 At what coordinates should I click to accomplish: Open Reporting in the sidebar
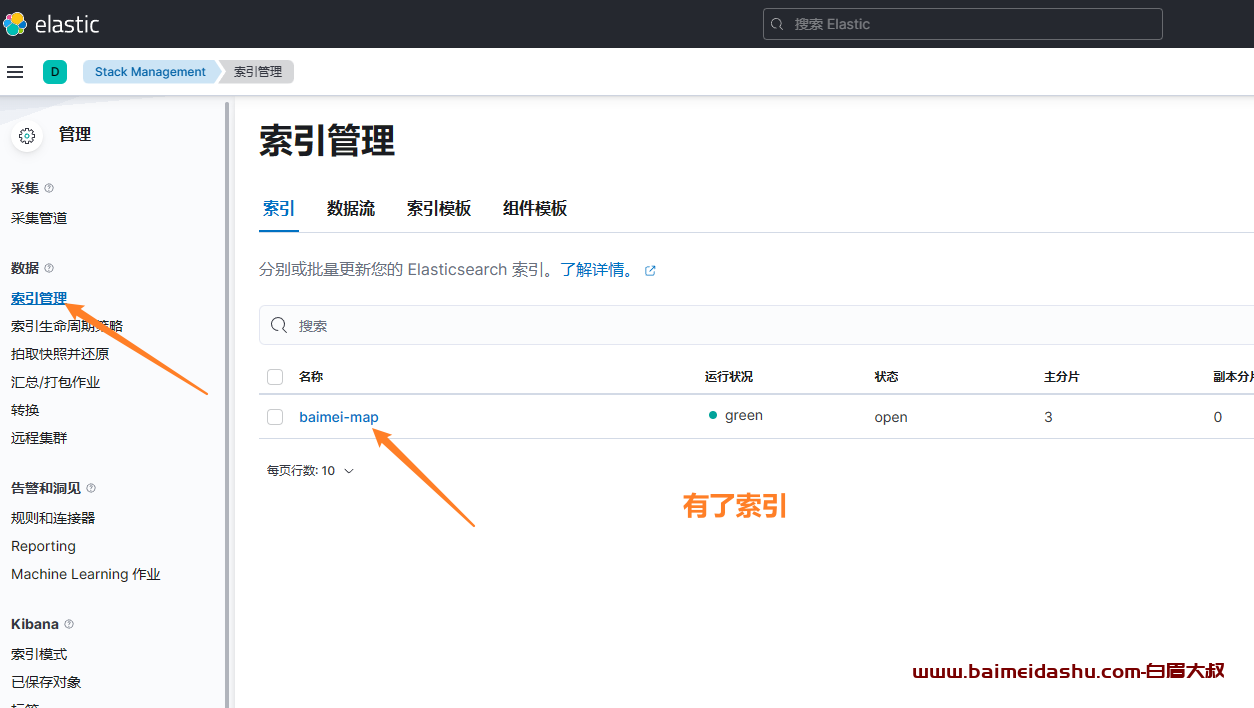coord(43,546)
